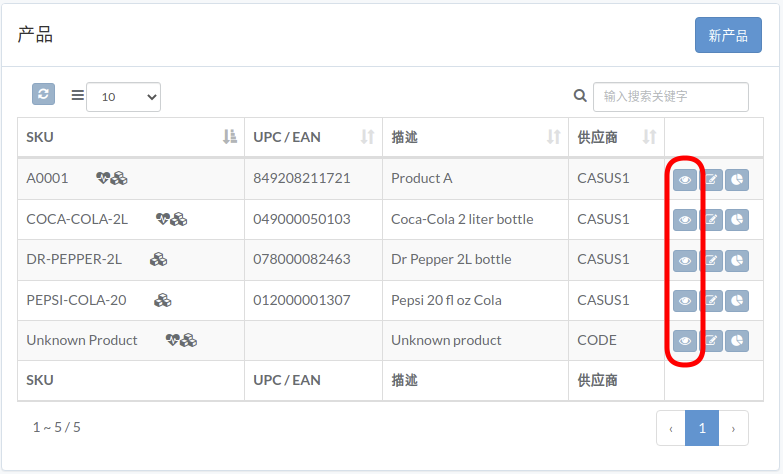Click boxes icon next to A0001
The height and width of the screenshot is (474, 783).
click(x=119, y=178)
